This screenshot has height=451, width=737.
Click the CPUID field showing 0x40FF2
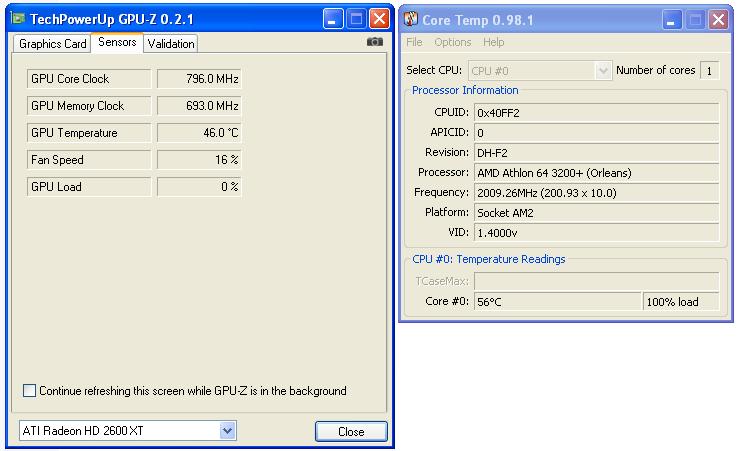click(x=596, y=113)
